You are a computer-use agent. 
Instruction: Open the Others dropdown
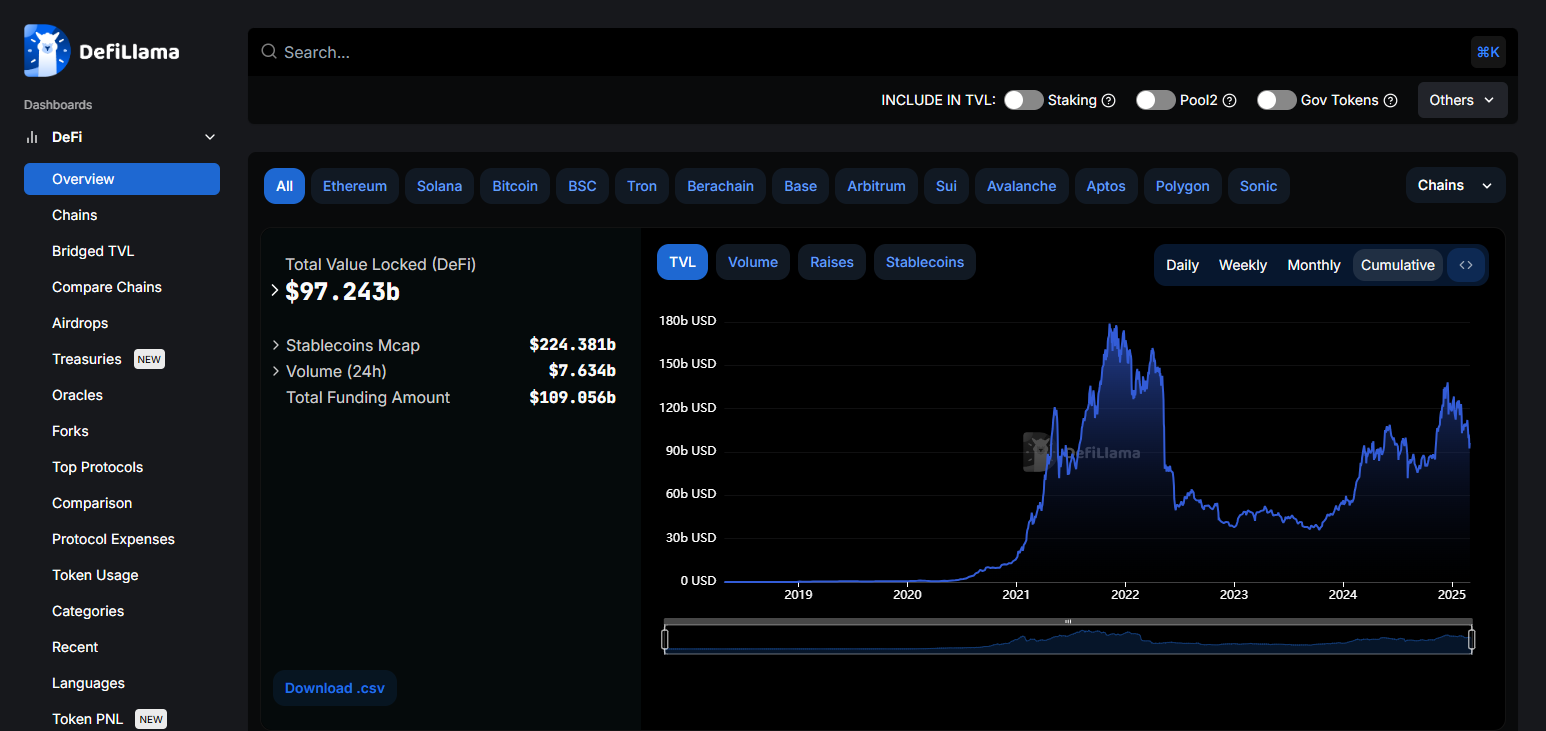tap(1462, 100)
